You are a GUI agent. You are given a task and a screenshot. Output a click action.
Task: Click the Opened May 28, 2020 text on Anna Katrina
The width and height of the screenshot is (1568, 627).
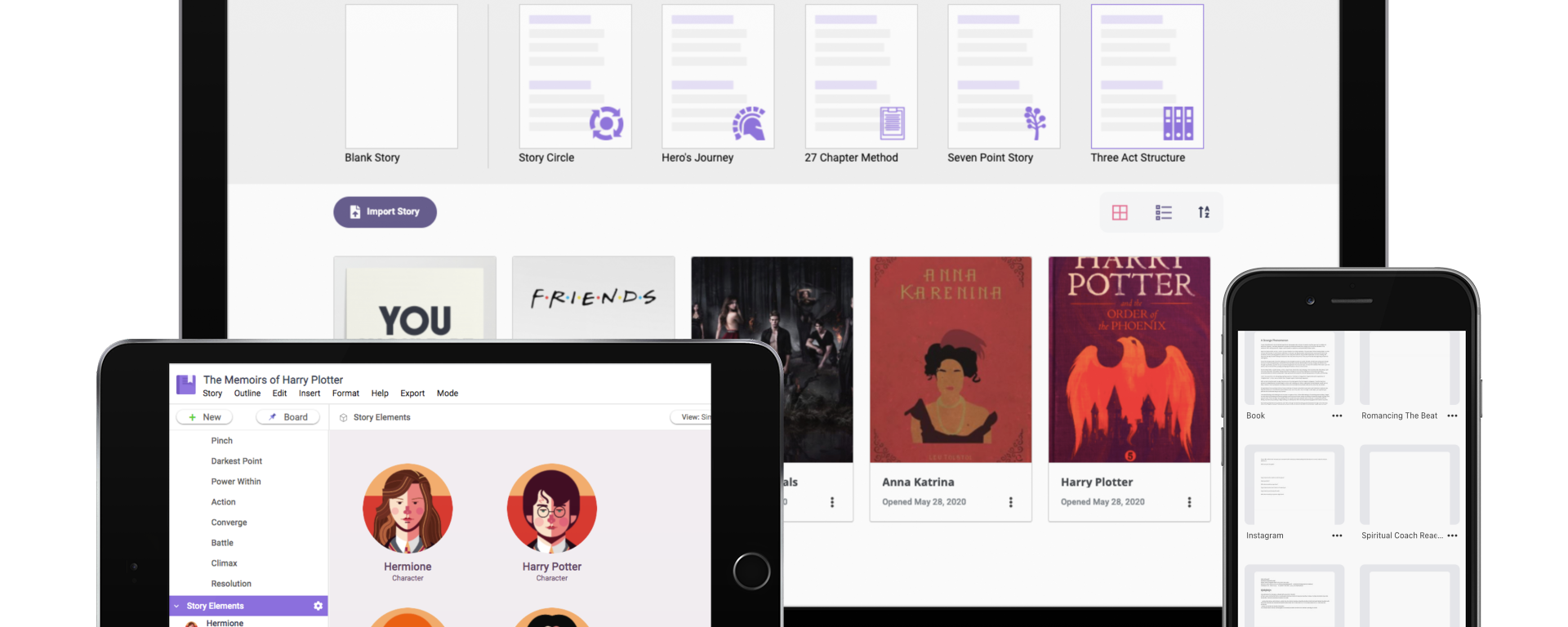pos(924,502)
